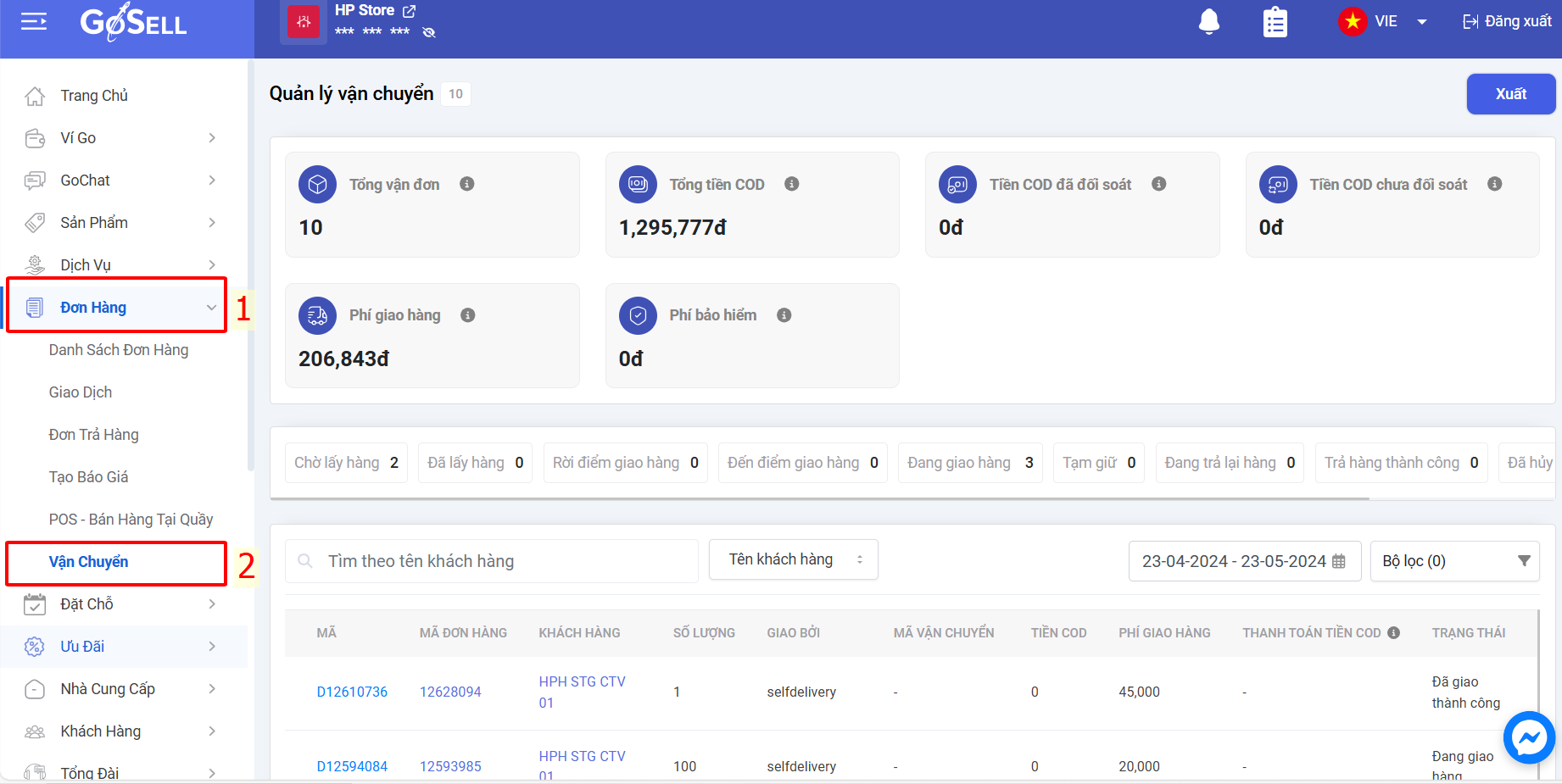Screen dimensions: 1562x784
Task: Select the Đến điểm giao hàng tab
Action: 803,463
